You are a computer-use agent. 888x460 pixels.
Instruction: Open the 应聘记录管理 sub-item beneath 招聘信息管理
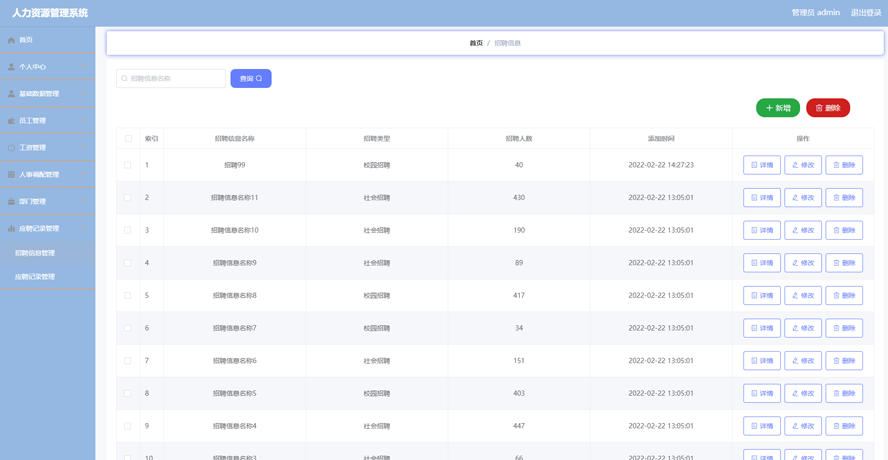click(48, 277)
